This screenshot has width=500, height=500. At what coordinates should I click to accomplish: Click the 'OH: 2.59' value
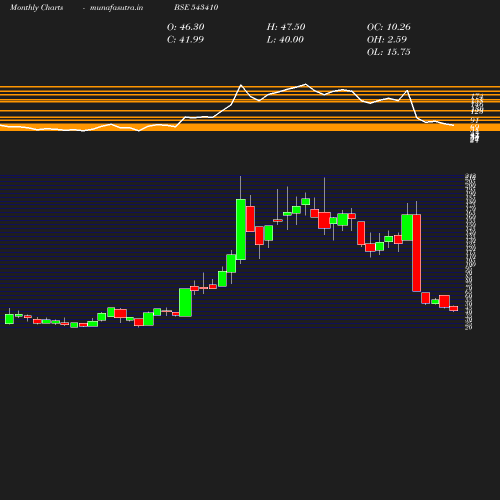click(387, 39)
